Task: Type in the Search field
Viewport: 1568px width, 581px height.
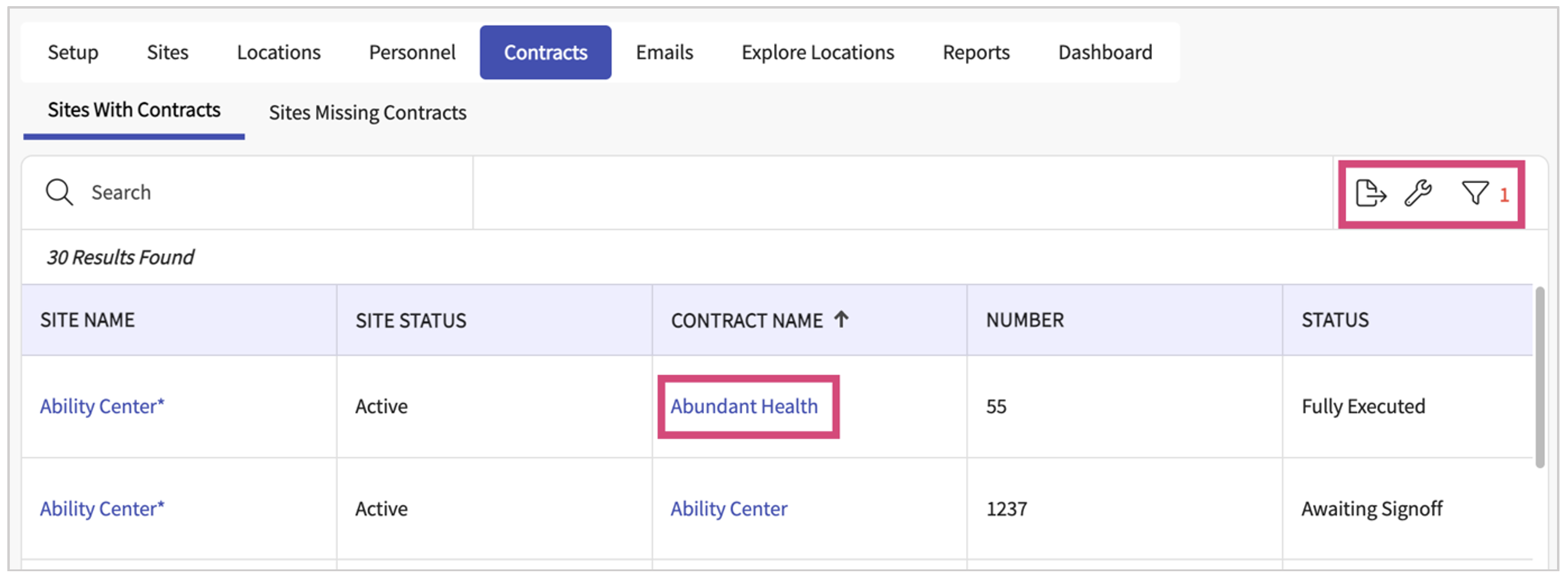Action: point(275,193)
